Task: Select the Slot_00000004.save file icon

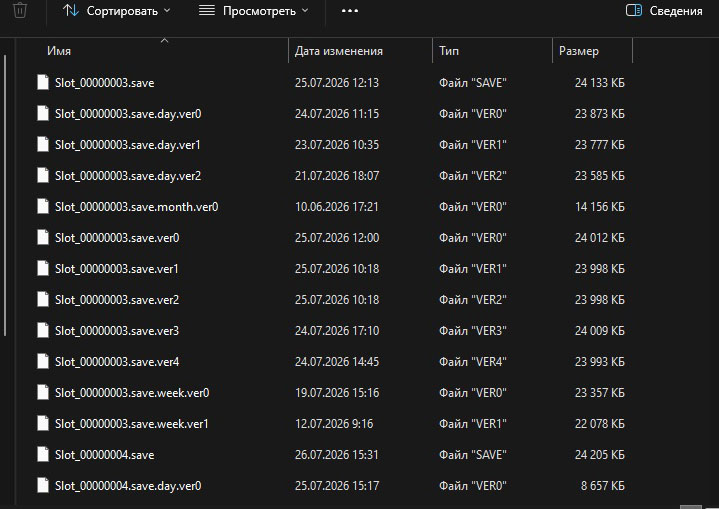Action: tap(43, 454)
